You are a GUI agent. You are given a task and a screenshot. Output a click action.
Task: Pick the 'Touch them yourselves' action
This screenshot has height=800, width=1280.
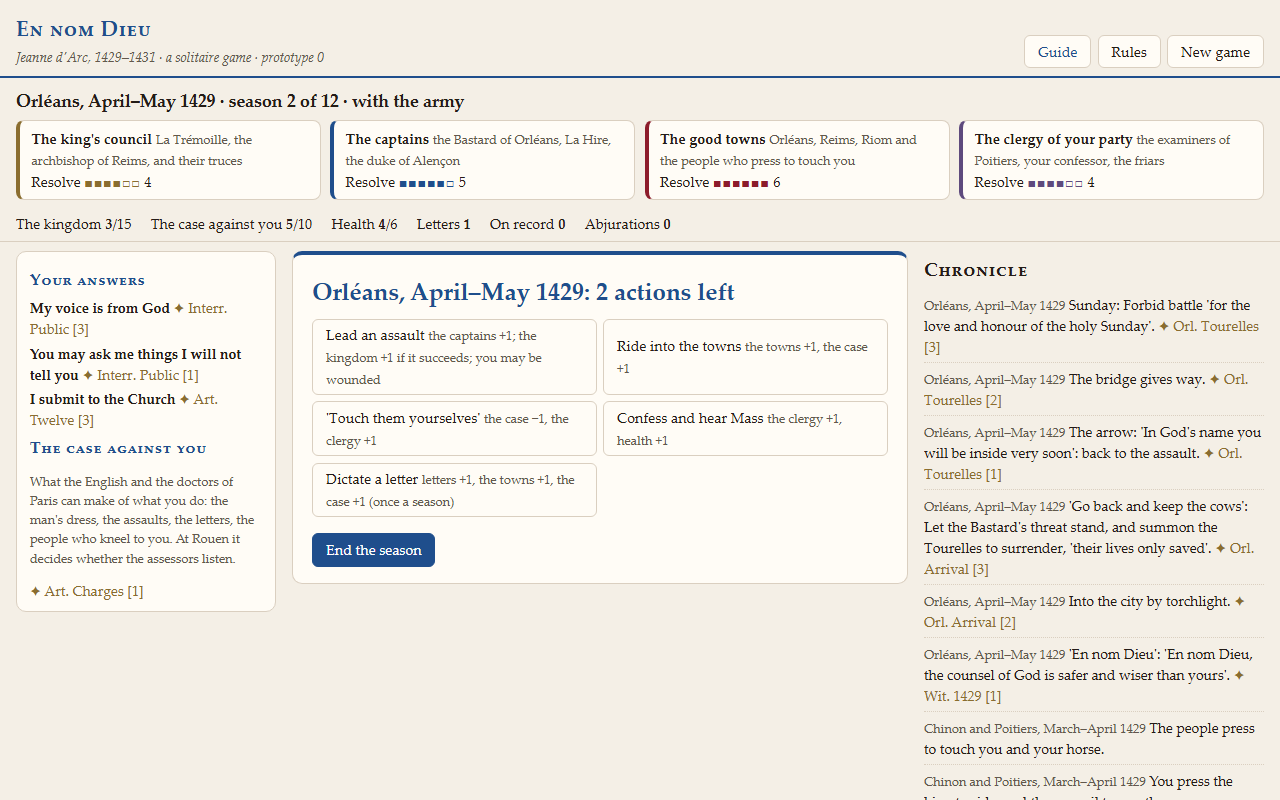454,429
